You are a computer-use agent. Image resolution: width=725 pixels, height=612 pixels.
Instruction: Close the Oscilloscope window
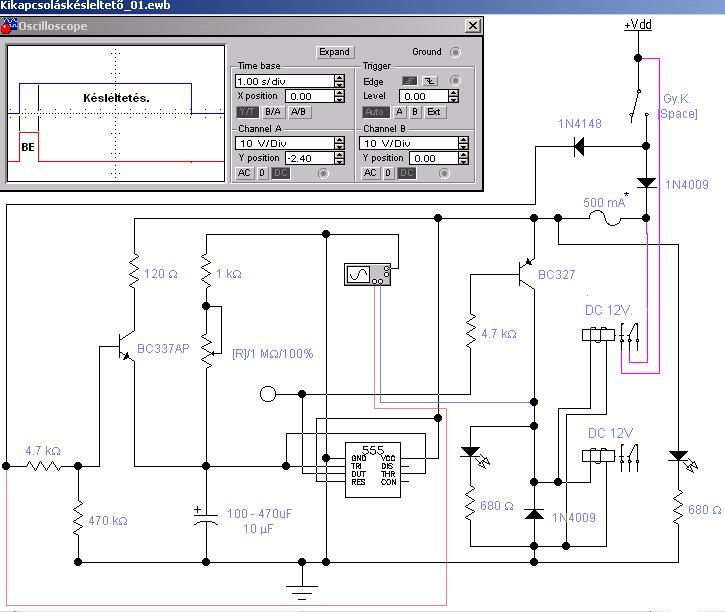[472, 26]
